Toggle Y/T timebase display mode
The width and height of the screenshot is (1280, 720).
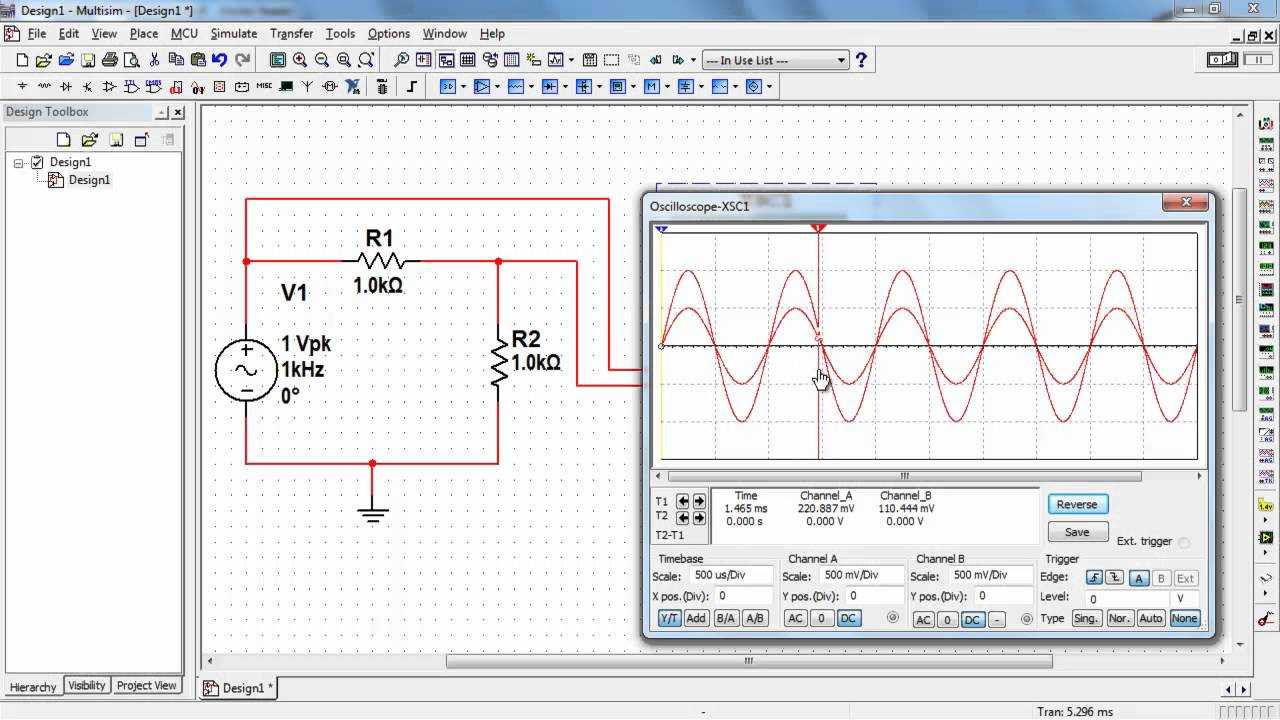coord(669,618)
